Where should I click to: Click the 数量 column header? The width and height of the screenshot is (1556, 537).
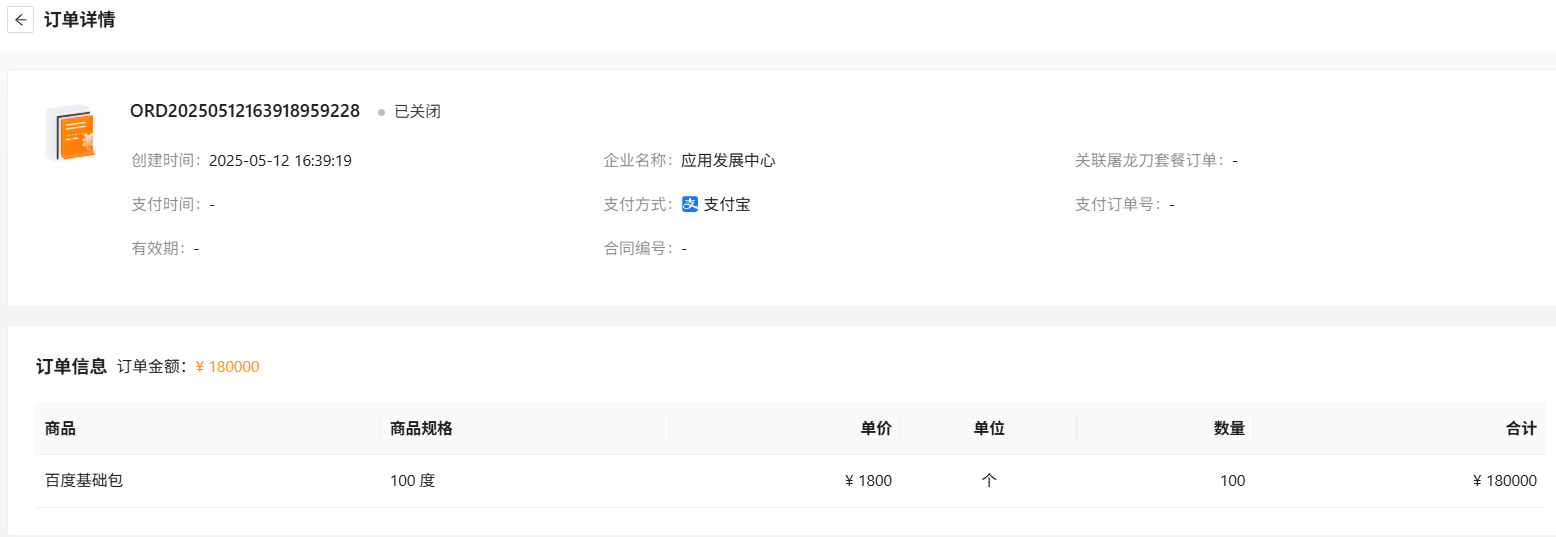(x=1229, y=428)
